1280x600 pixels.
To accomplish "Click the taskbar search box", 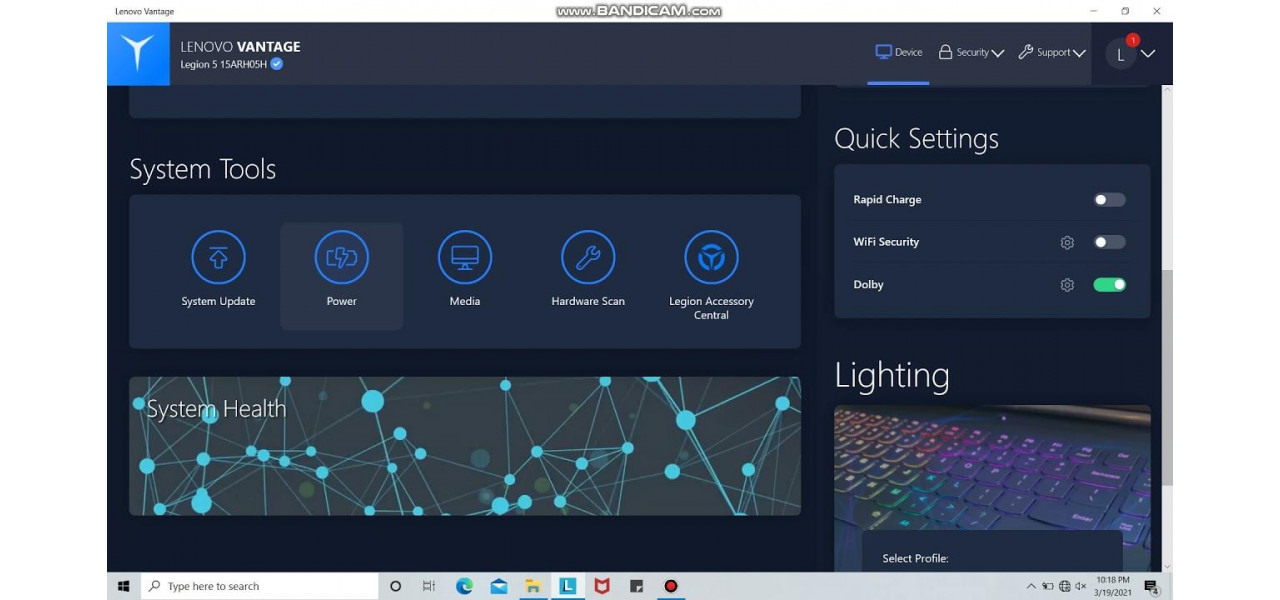I will [x=260, y=586].
